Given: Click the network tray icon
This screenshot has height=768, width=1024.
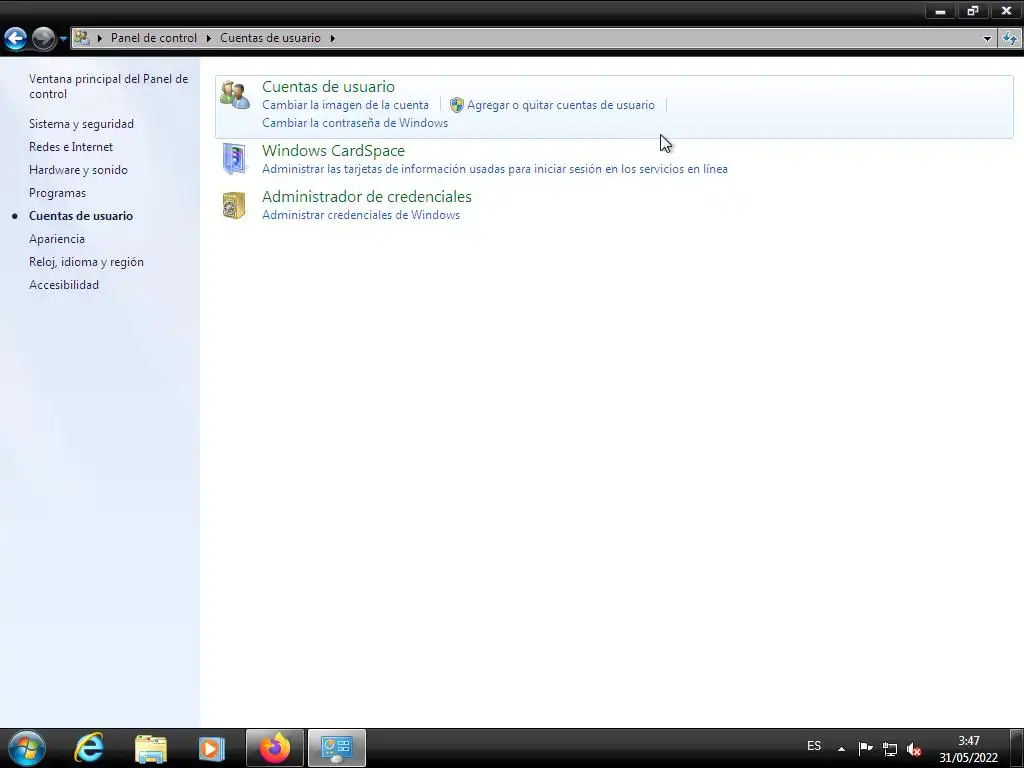Looking at the screenshot, I should pyautogui.click(x=889, y=749).
